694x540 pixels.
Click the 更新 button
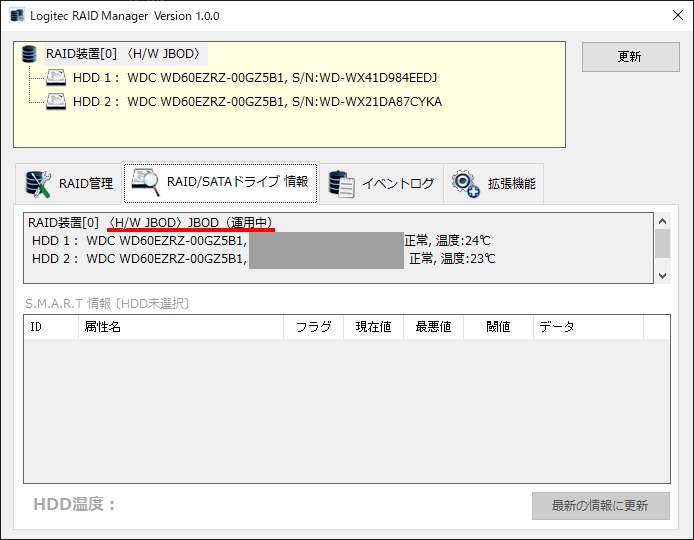tap(630, 57)
